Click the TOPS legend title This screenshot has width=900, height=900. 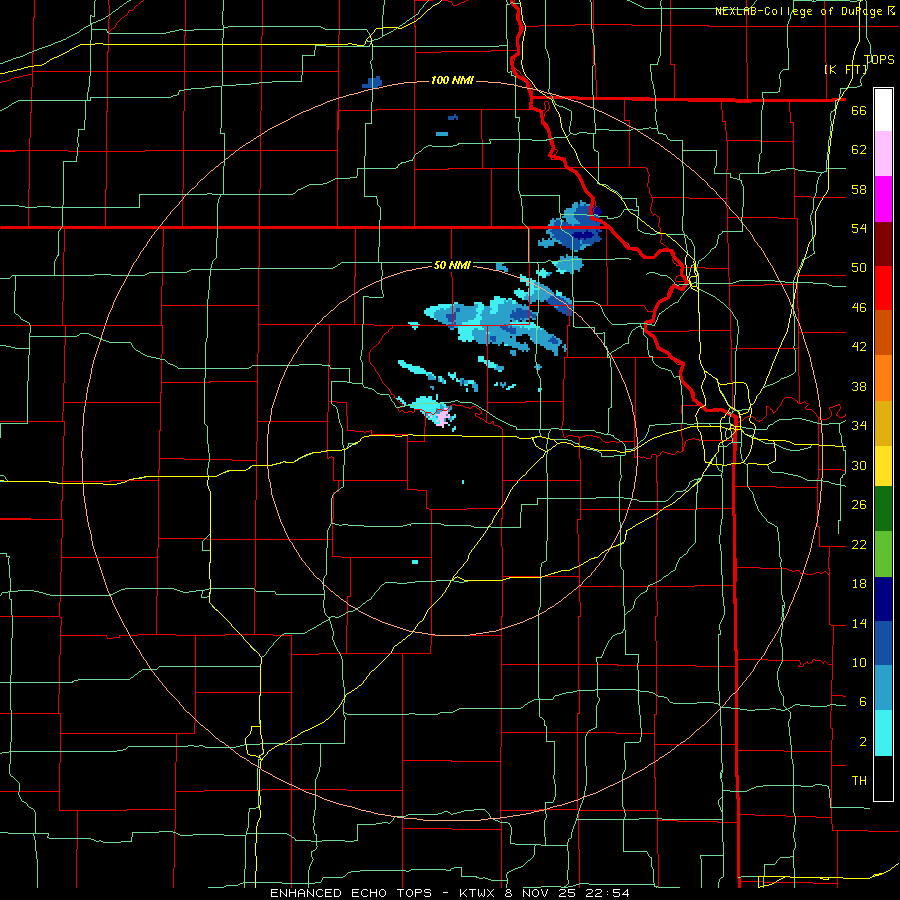(879, 59)
